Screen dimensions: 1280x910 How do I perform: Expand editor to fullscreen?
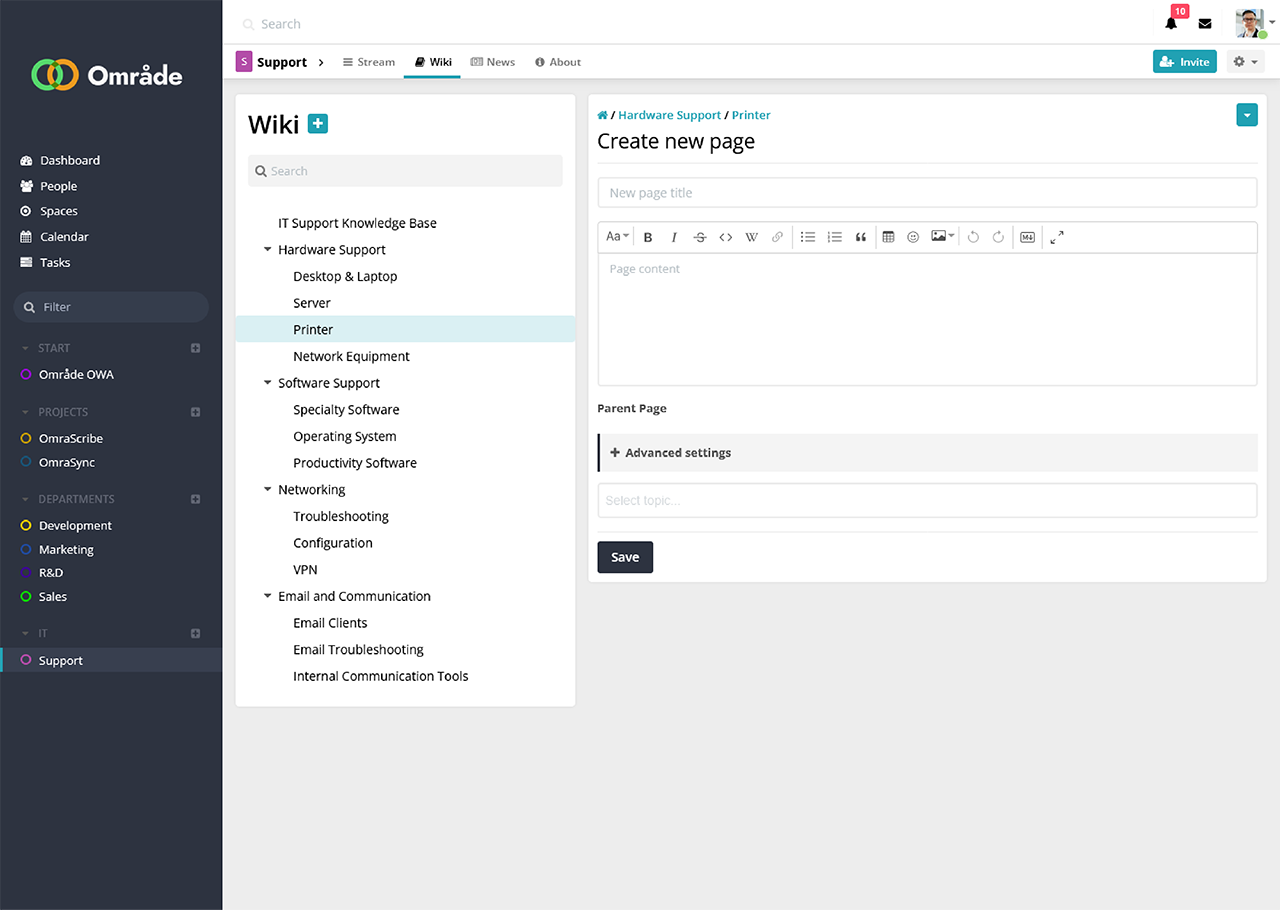pyautogui.click(x=1057, y=237)
